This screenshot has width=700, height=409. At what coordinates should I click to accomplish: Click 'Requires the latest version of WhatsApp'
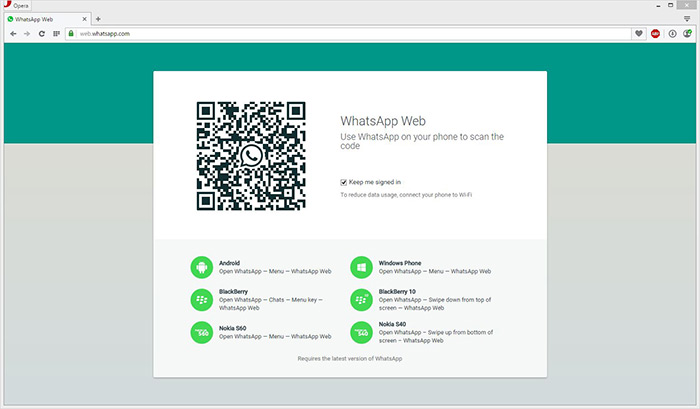(x=350, y=359)
